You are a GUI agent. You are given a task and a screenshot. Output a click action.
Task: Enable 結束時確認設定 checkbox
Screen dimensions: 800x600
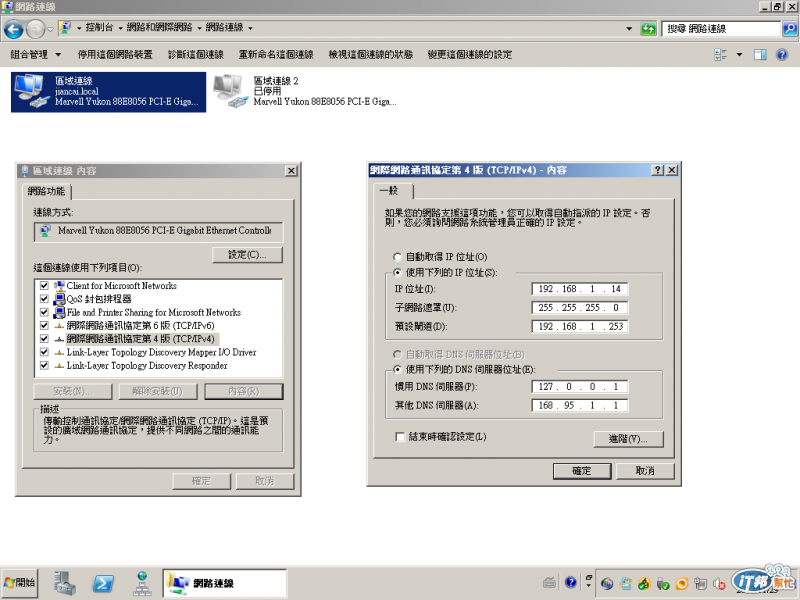(400, 437)
